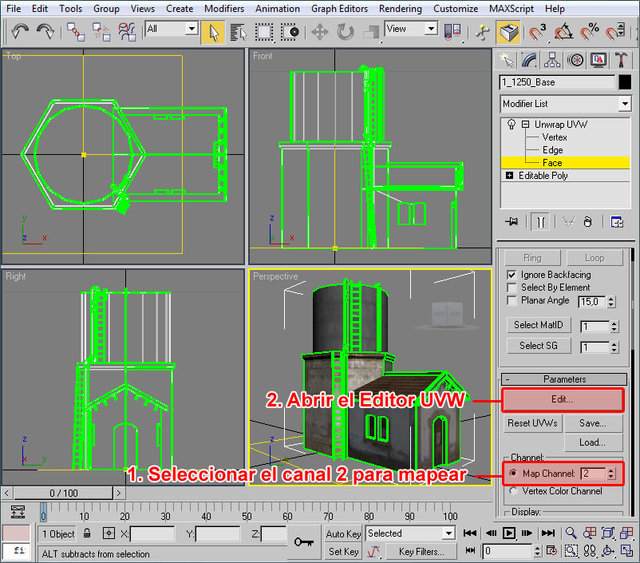Select the Vertex Color Channel radio button
The image size is (640, 563).
click(x=513, y=490)
